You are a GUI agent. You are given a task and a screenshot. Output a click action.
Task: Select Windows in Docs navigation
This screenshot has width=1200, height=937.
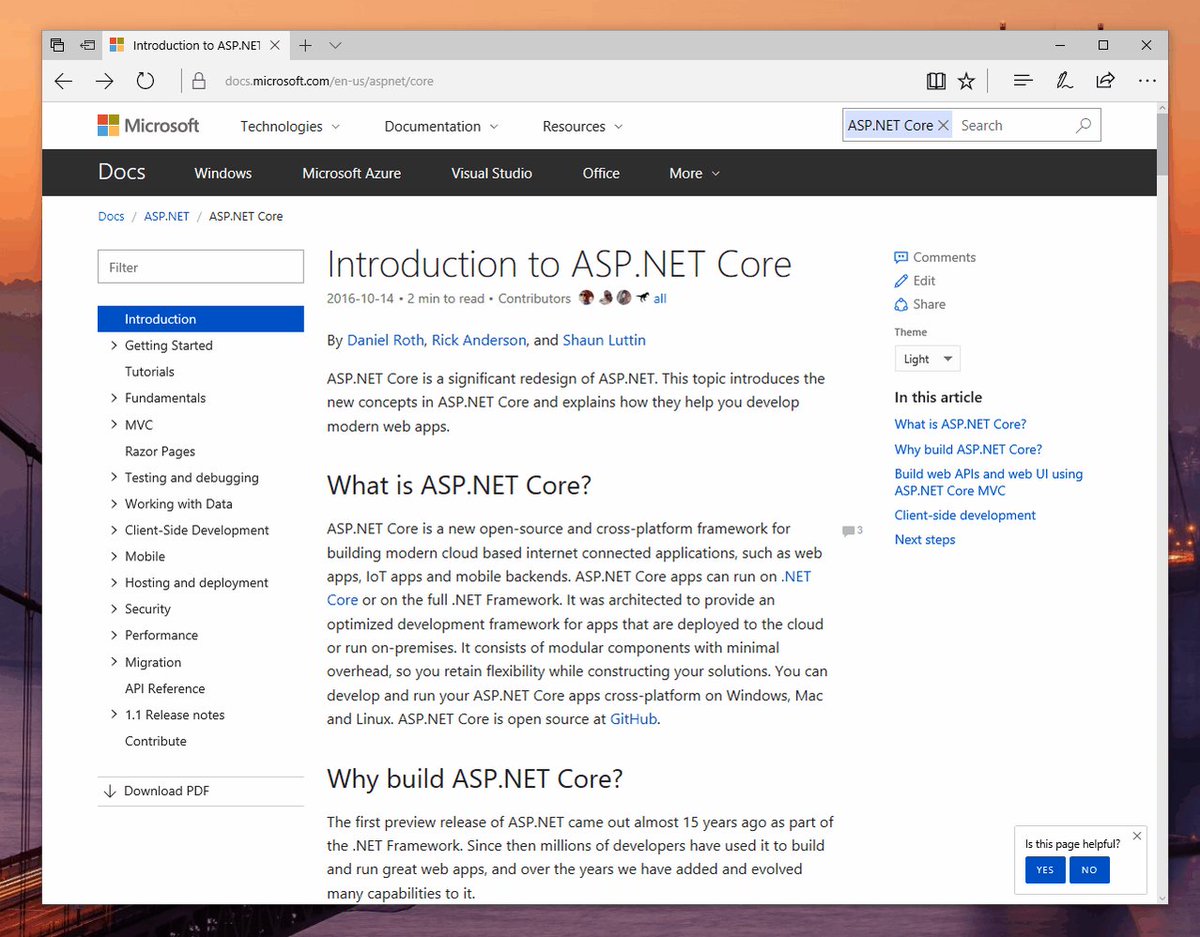tap(223, 173)
